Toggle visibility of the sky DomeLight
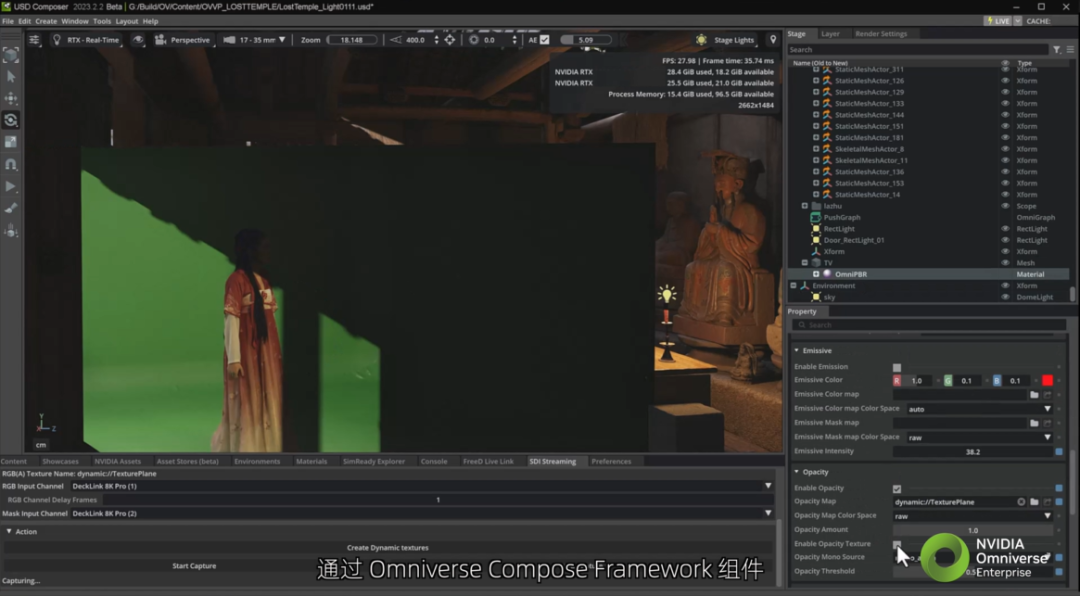1080x596 pixels. (x=1005, y=297)
